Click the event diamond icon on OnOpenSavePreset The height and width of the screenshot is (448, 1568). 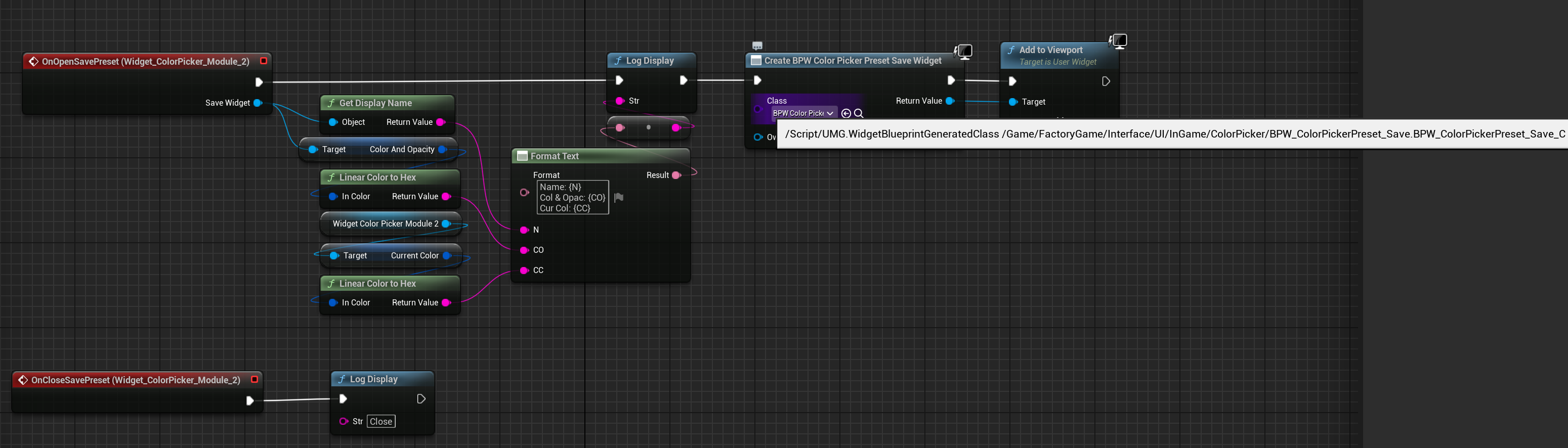[x=33, y=62]
